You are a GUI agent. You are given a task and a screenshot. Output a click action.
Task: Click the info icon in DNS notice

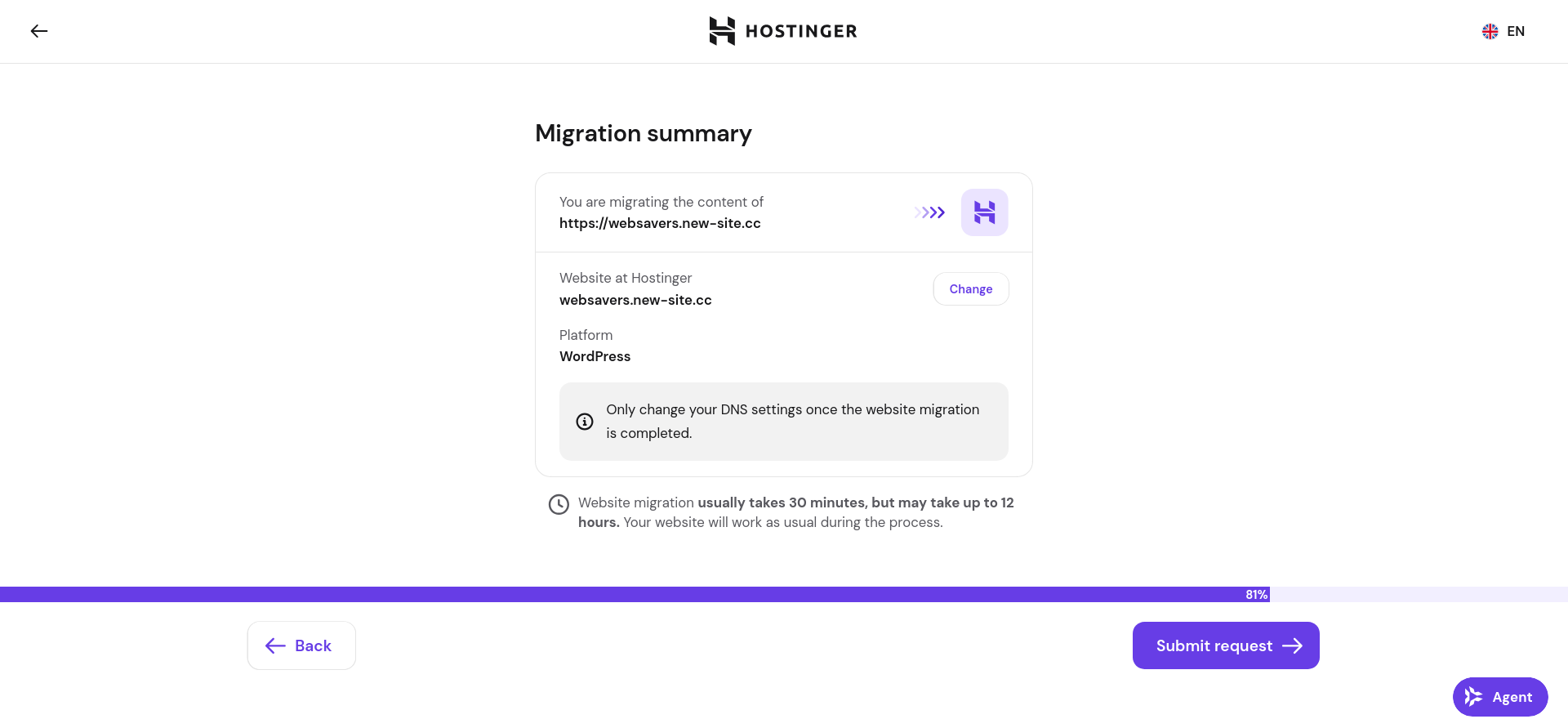point(585,422)
